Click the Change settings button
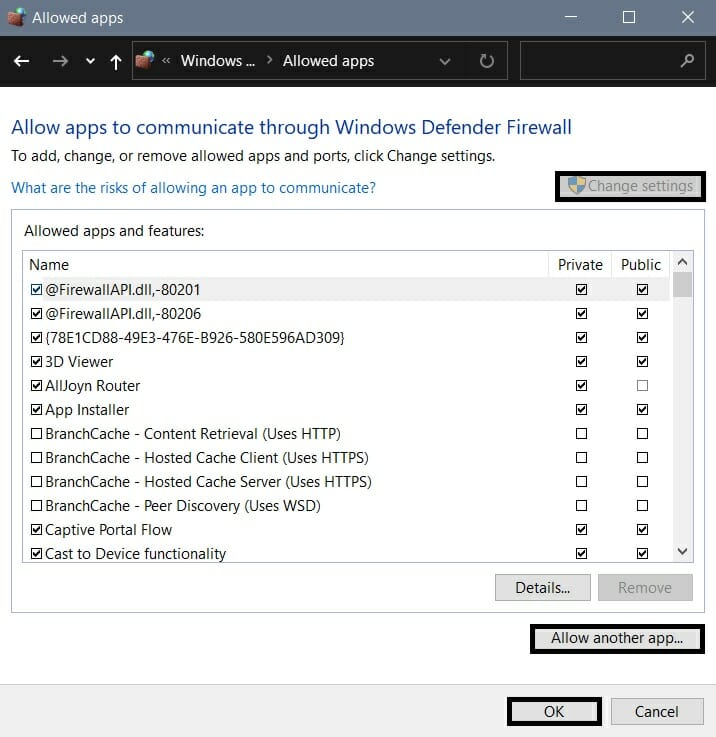 [x=630, y=186]
